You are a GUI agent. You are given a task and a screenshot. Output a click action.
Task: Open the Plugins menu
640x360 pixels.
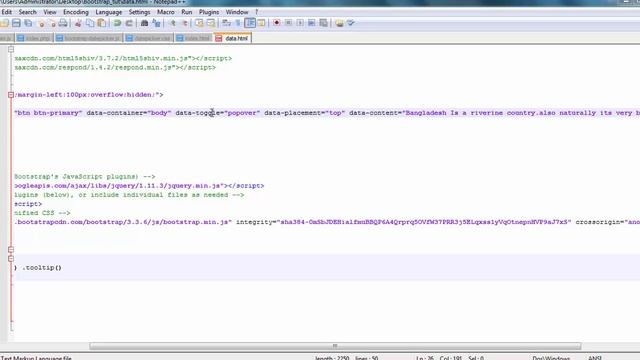209,12
